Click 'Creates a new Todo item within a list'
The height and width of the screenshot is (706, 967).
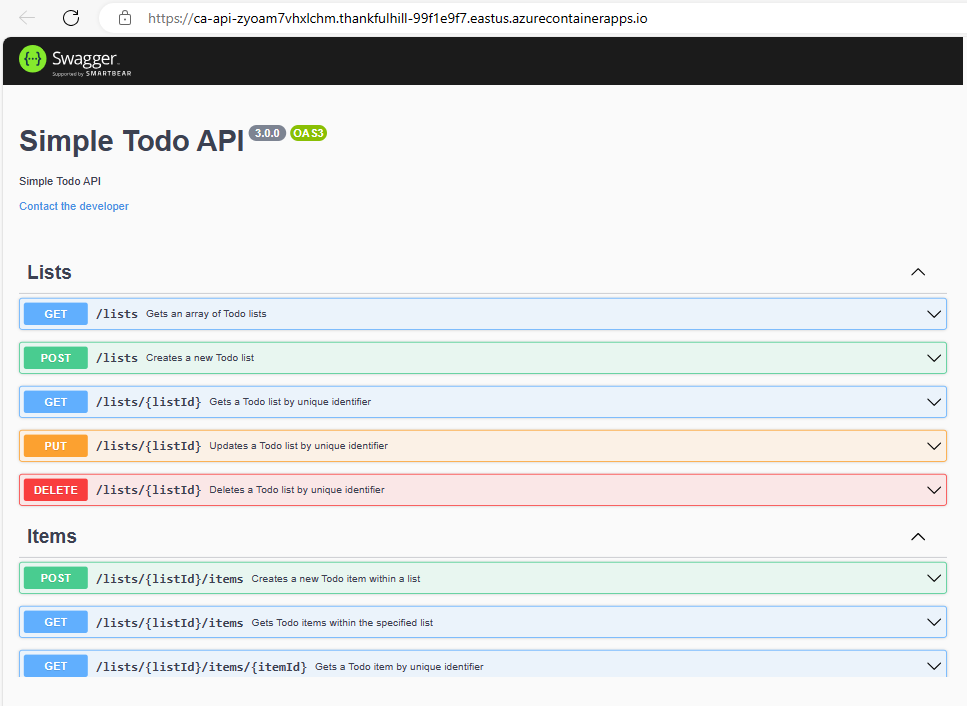tap(335, 578)
